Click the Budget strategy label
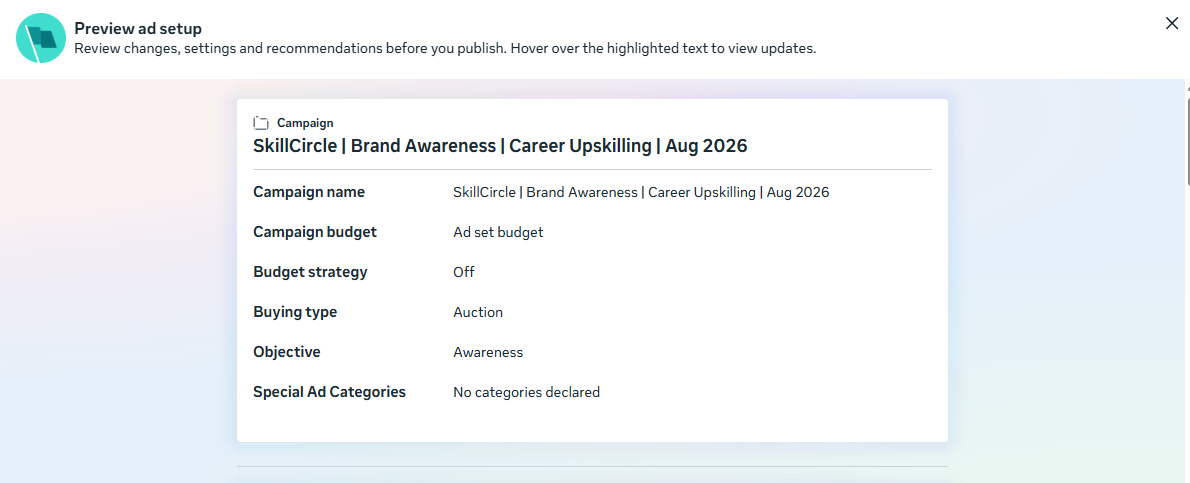The image size is (1190, 483). point(310,272)
